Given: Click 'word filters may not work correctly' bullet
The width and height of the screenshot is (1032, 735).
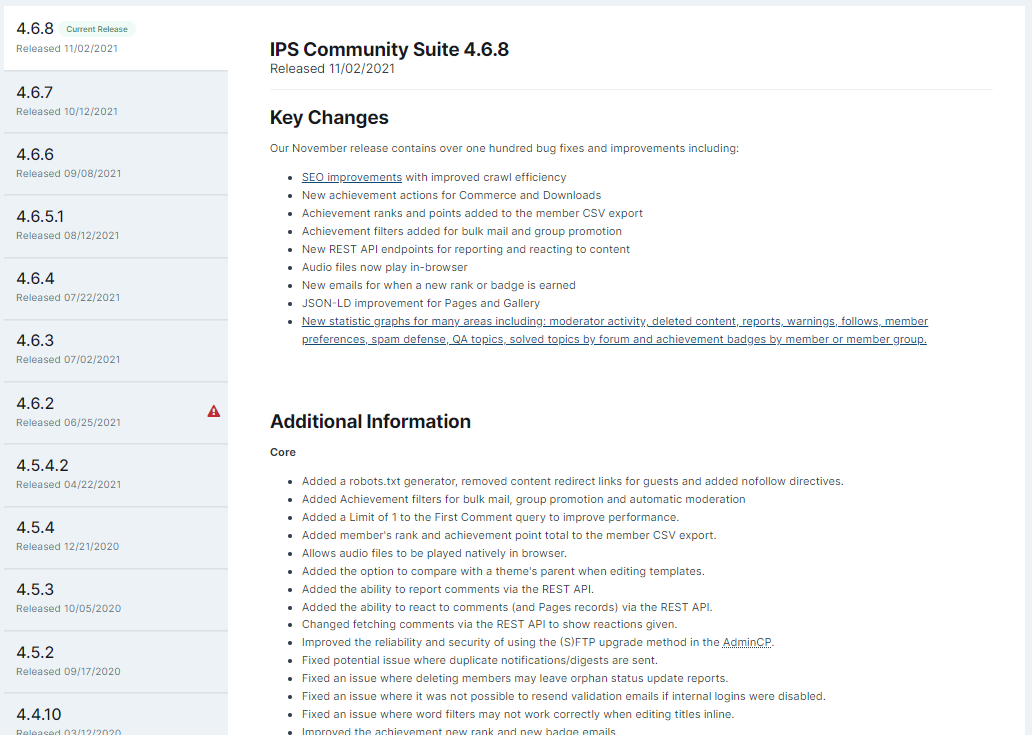Looking at the screenshot, I should click(518, 714).
